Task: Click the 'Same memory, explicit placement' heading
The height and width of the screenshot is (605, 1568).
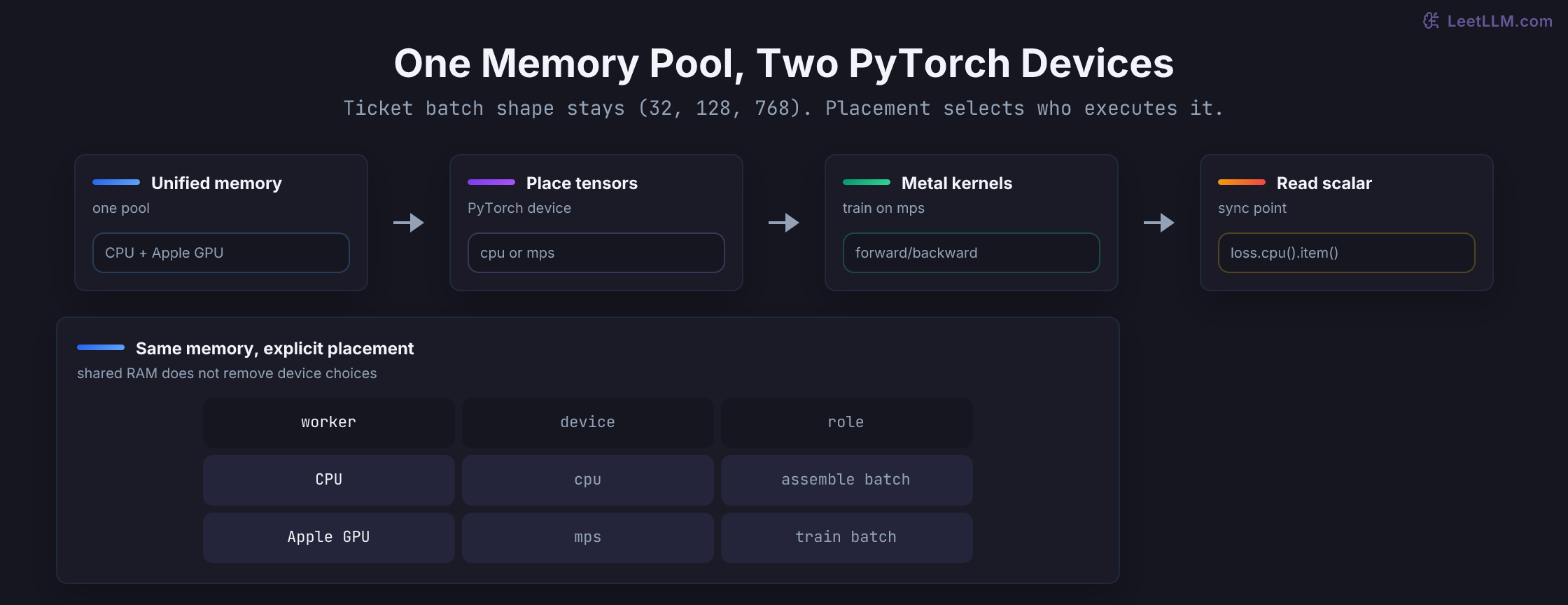Action: pyautogui.click(x=274, y=349)
